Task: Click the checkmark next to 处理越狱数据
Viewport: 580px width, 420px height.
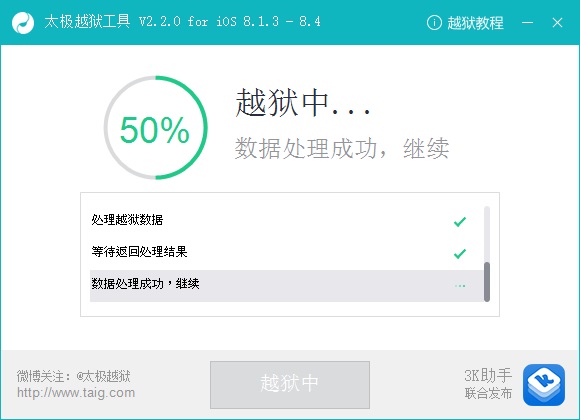Action: (x=460, y=221)
